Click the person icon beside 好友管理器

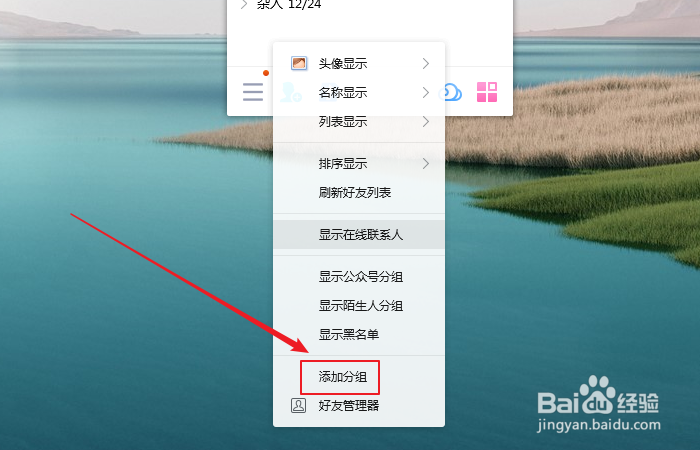(298, 405)
